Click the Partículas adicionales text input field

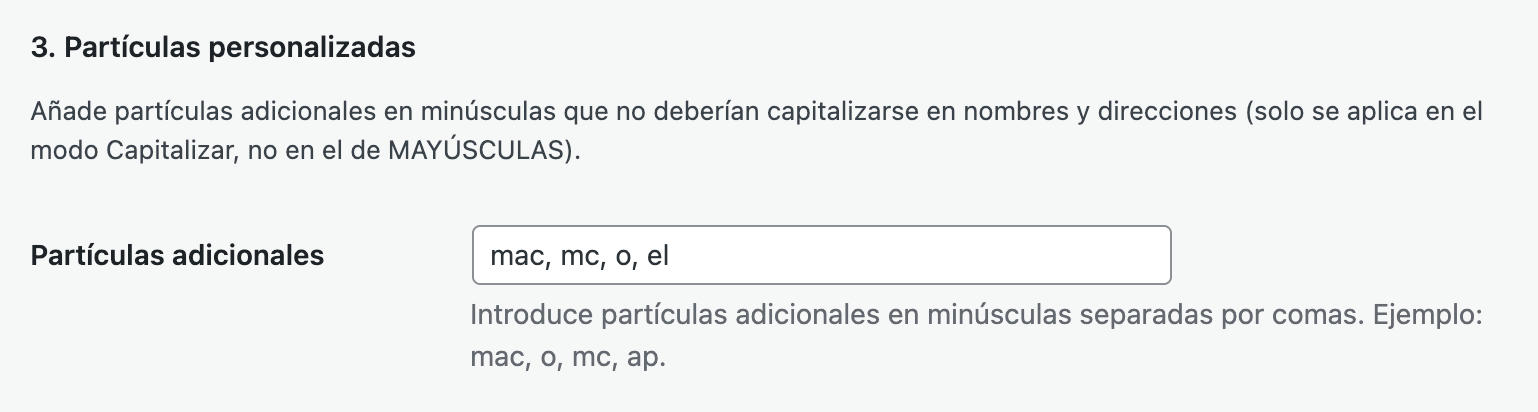point(820,255)
